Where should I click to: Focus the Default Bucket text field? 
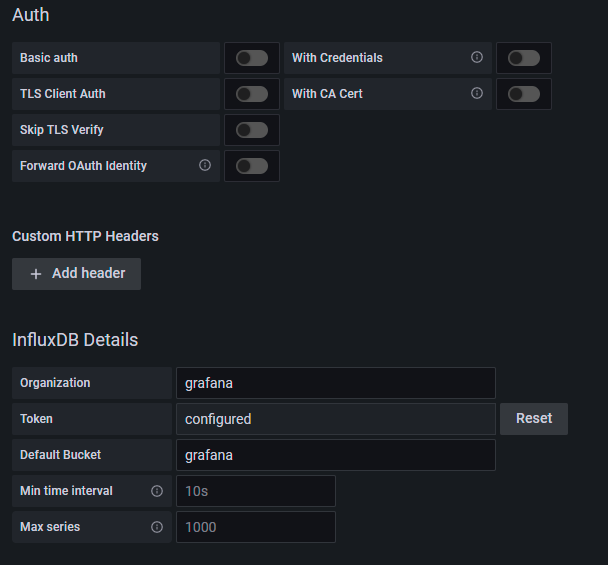(335, 455)
